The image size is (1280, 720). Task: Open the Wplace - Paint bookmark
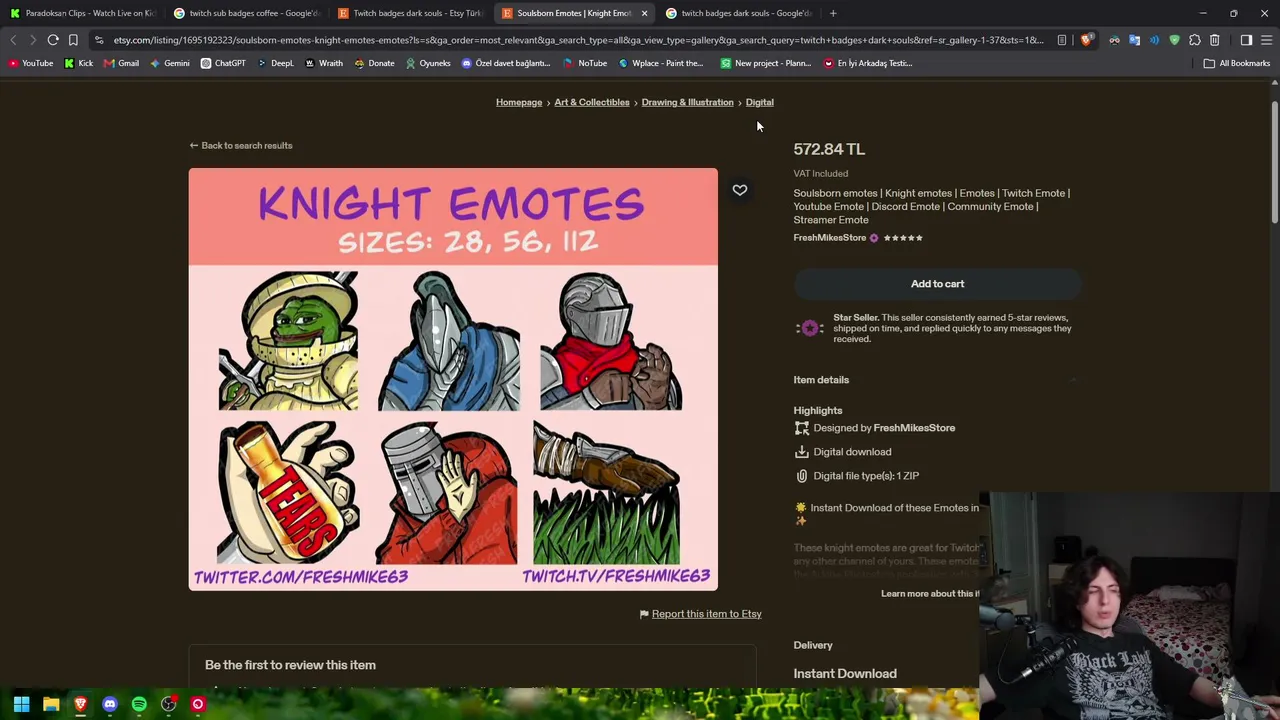(660, 63)
